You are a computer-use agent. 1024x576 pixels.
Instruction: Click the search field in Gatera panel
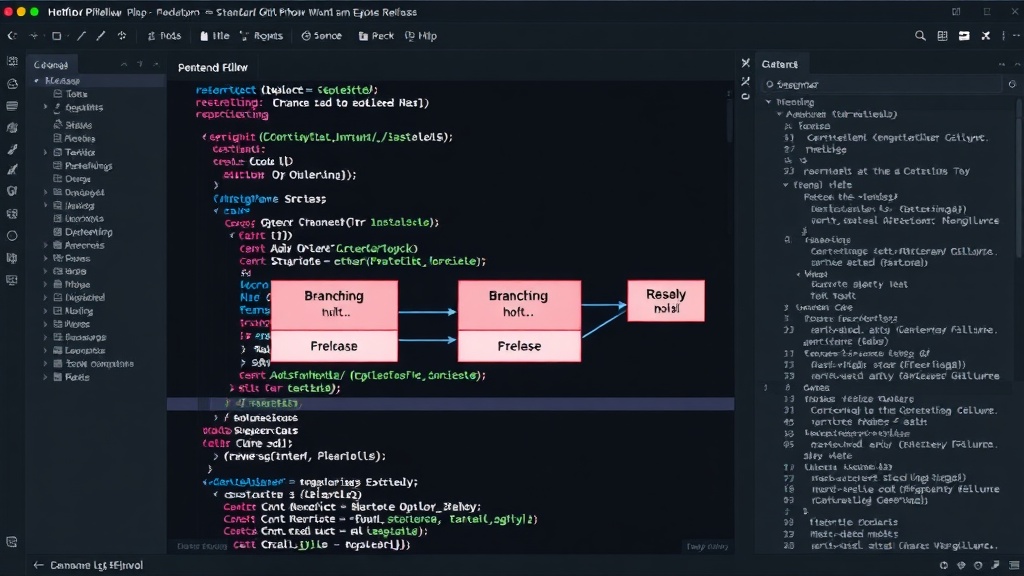pyautogui.click(x=882, y=84)
